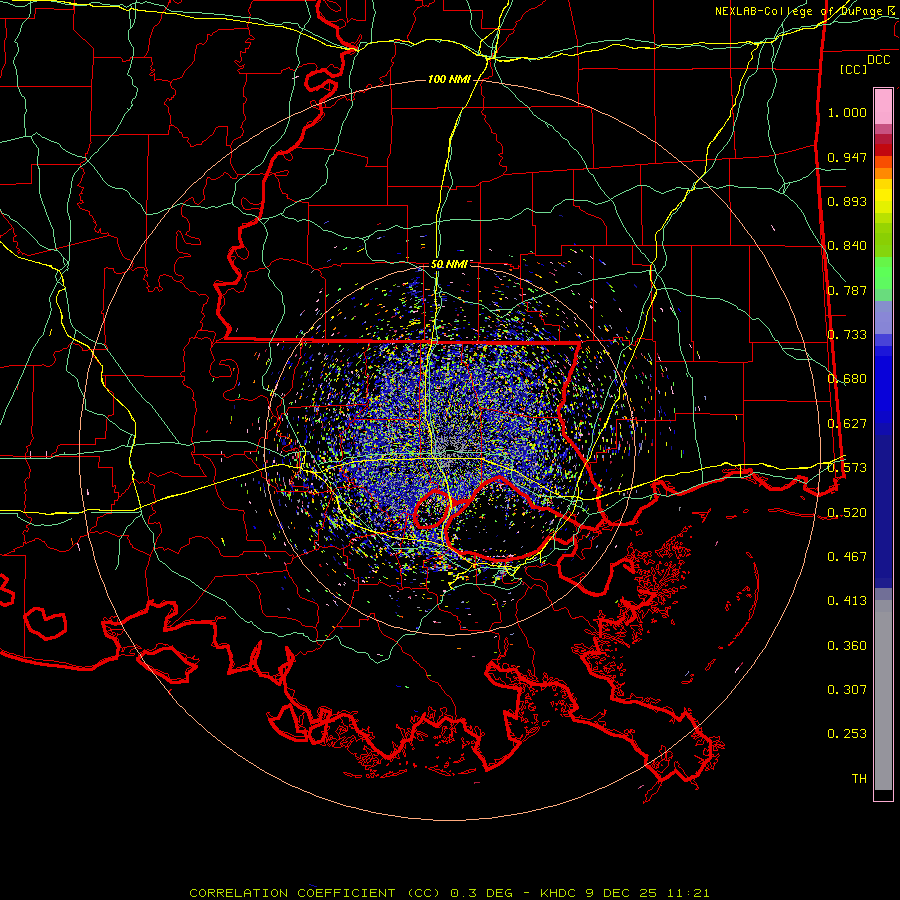Click the [CC] legend heading
The height and width of the screenshot is (900, 900).
[x=853, y=69]
